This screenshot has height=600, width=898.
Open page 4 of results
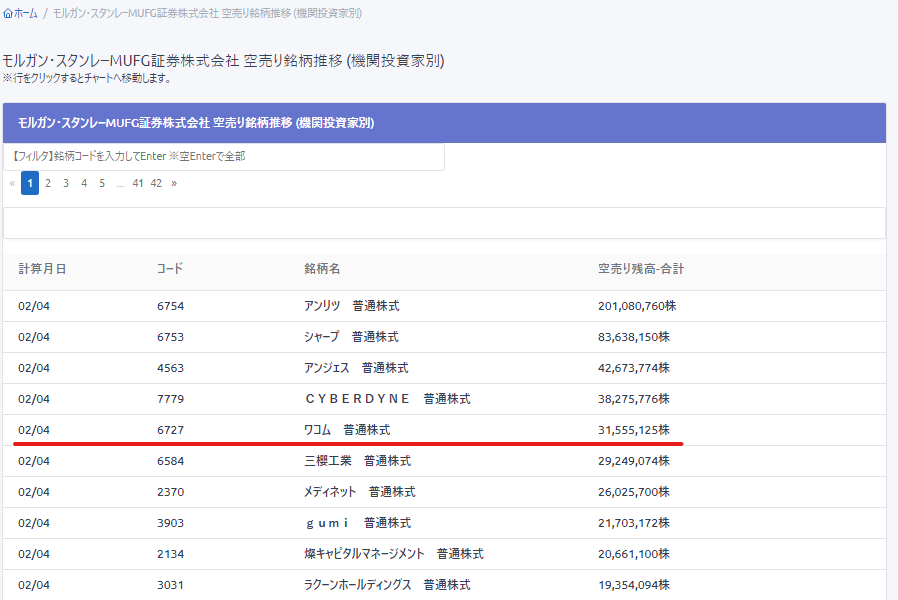pos(84,183)
